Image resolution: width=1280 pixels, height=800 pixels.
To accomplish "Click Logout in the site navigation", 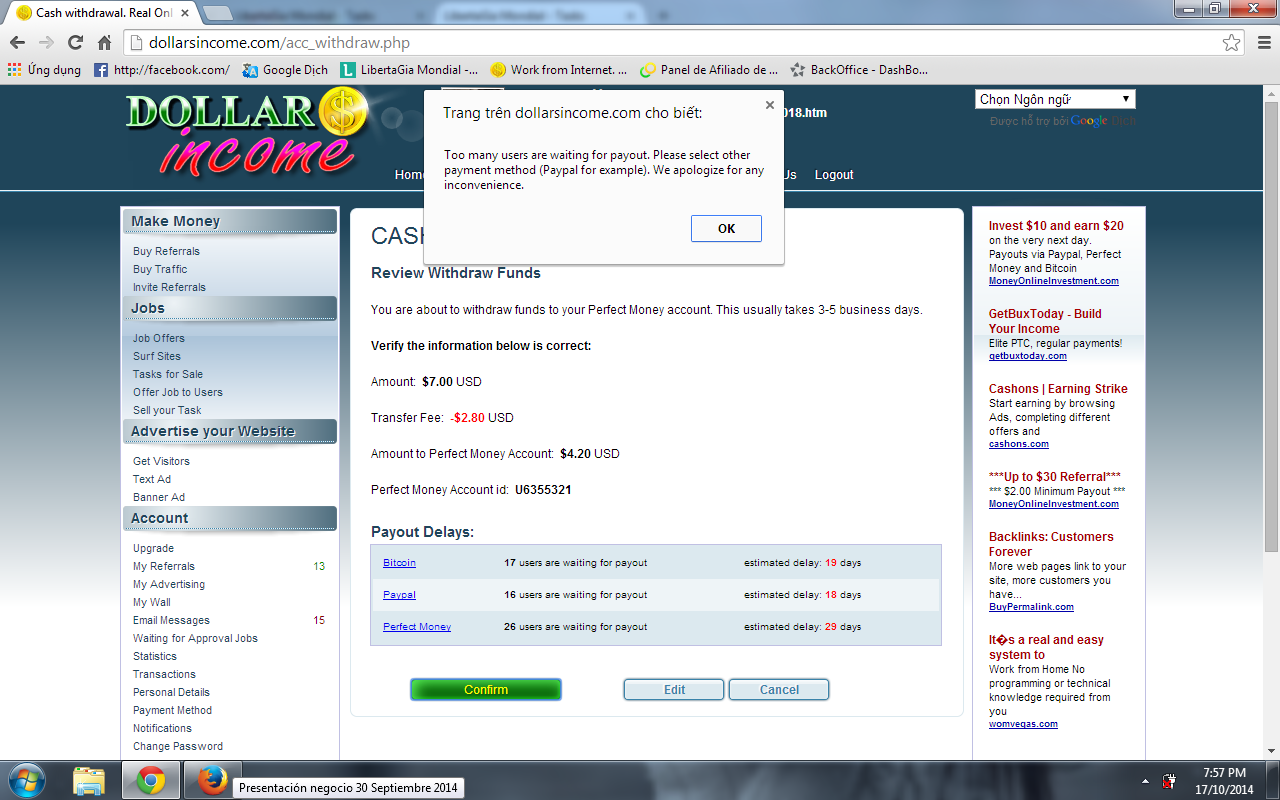I will tap(834, 175).
